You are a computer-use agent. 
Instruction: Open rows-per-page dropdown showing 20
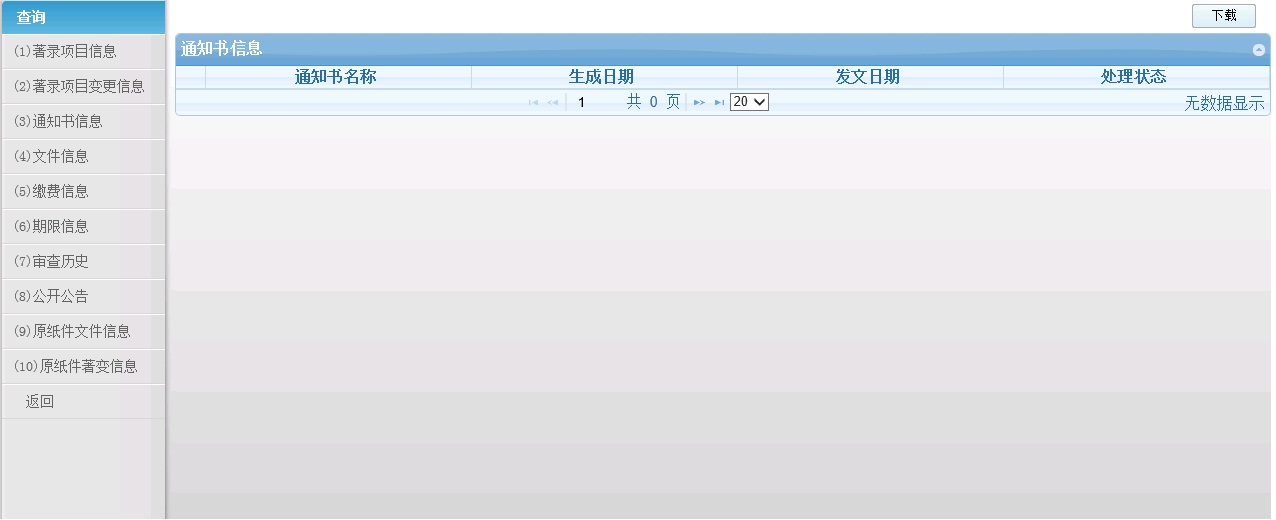(x=749, y=102)
